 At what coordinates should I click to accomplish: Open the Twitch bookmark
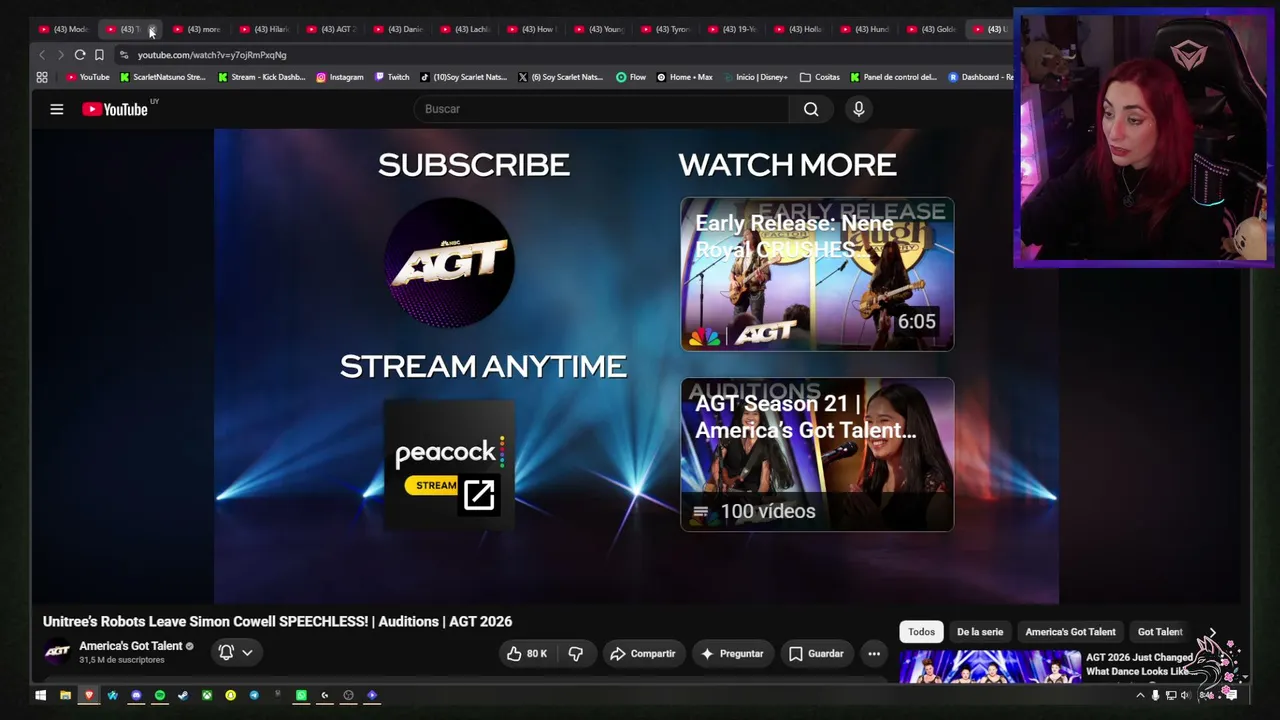392,77
